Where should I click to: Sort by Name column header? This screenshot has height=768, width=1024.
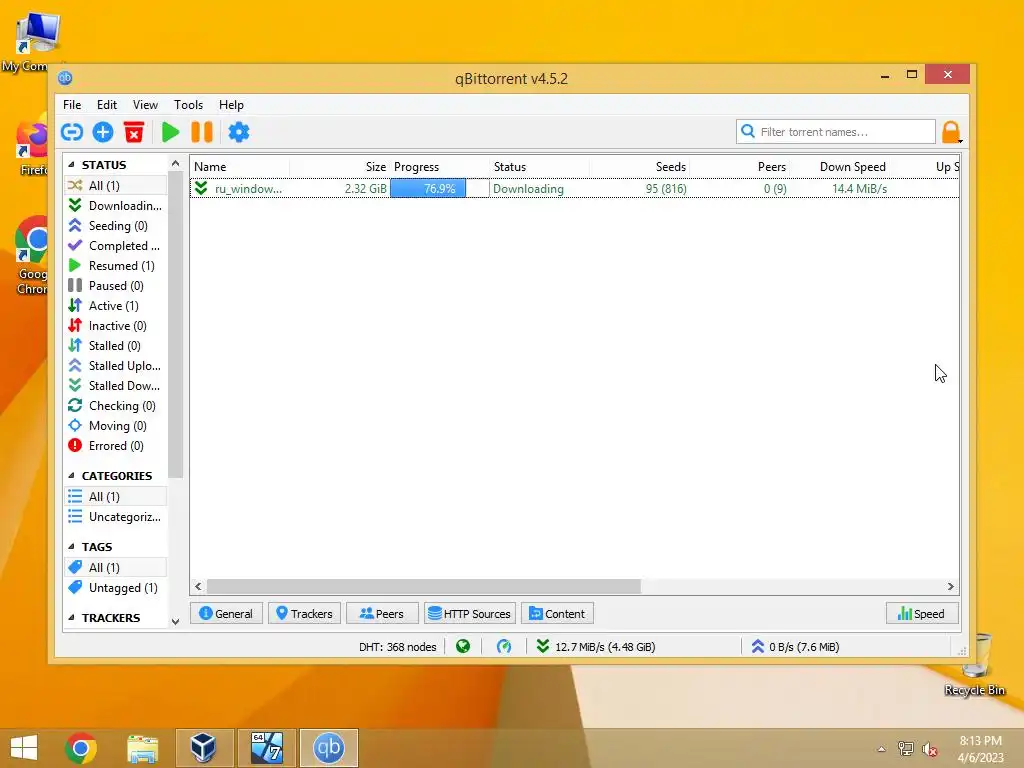point(240,167)
